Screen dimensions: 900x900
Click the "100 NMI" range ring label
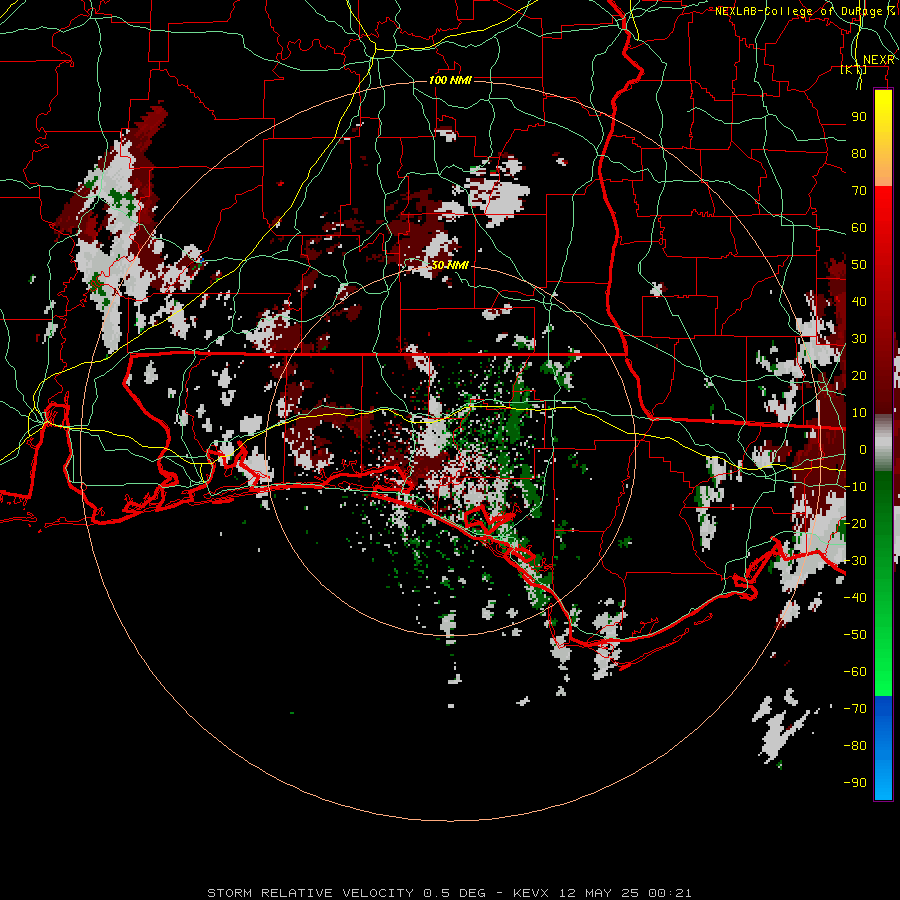tap(450, 80)
